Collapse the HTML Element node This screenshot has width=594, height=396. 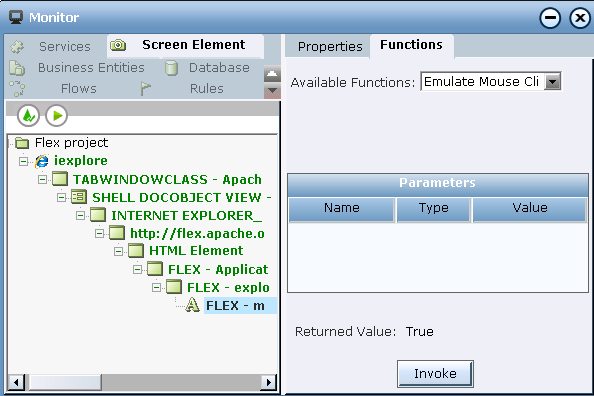pyautogui.click(x=118, y=251)
